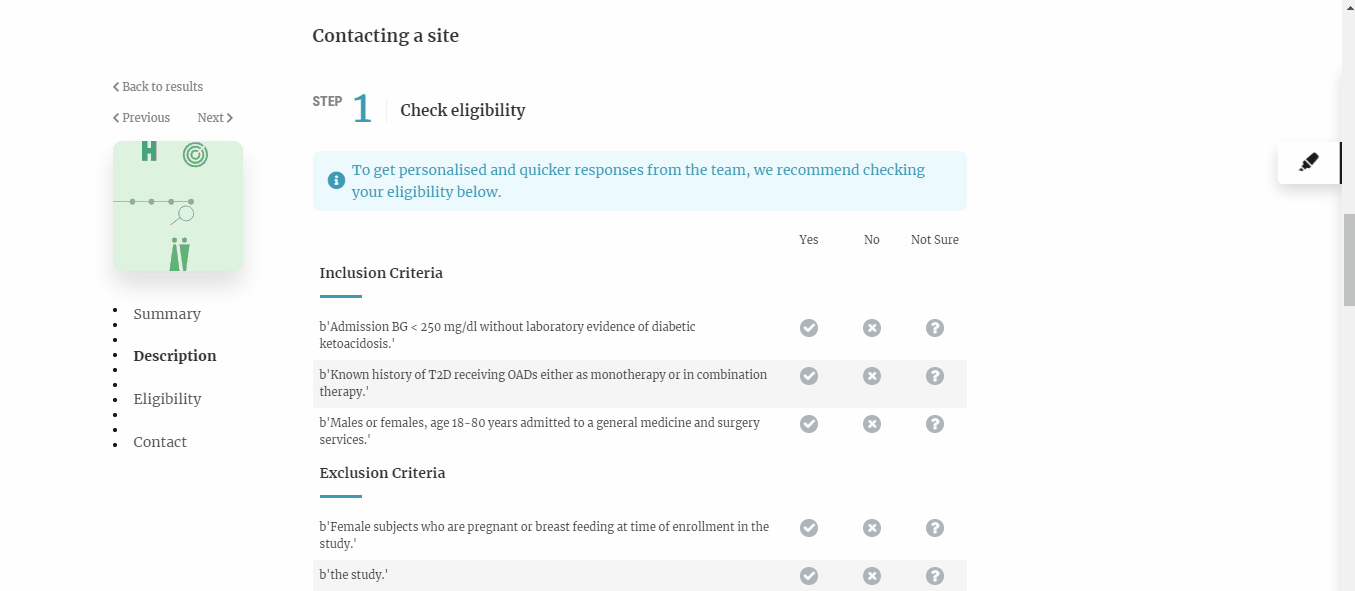Mark Yes for Admission BG criterion
This screenshot has width=1355, height=591.
point(809,328)
